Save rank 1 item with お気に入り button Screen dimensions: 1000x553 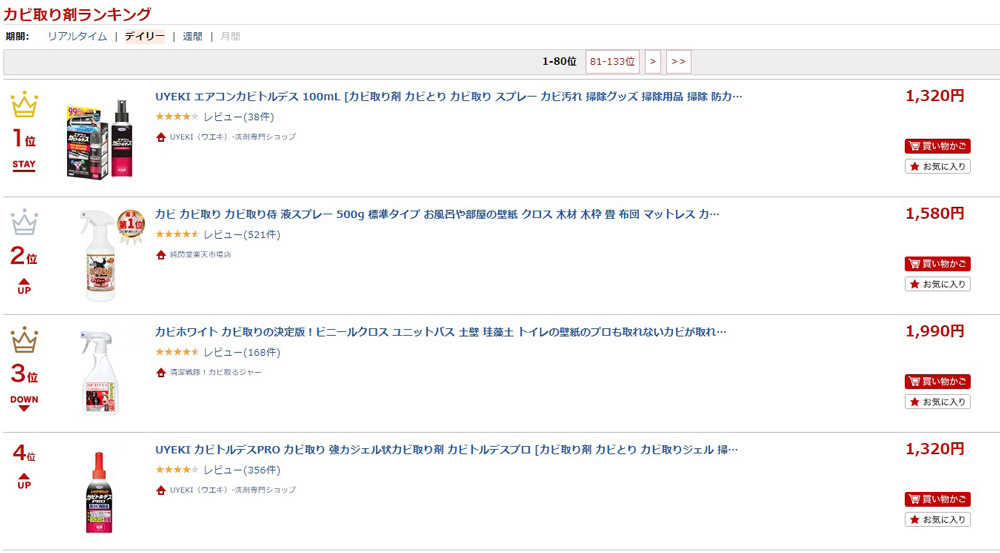click(x=938, y=166)
